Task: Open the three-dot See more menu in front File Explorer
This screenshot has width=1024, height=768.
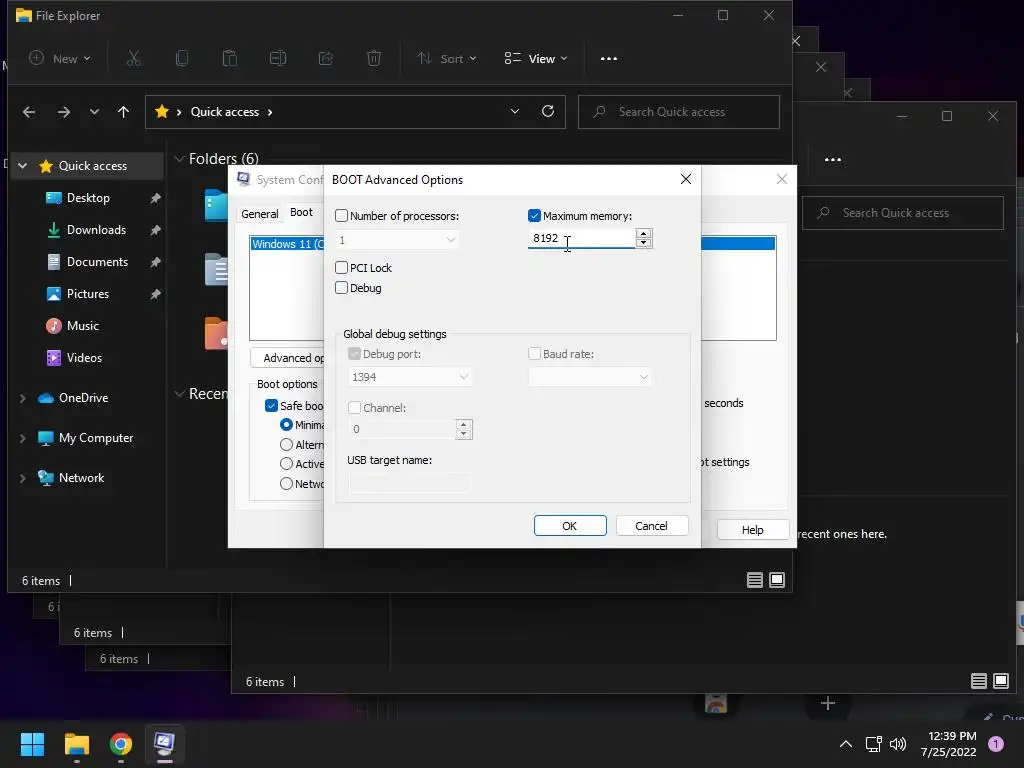Action: click(x=609, y=59)
